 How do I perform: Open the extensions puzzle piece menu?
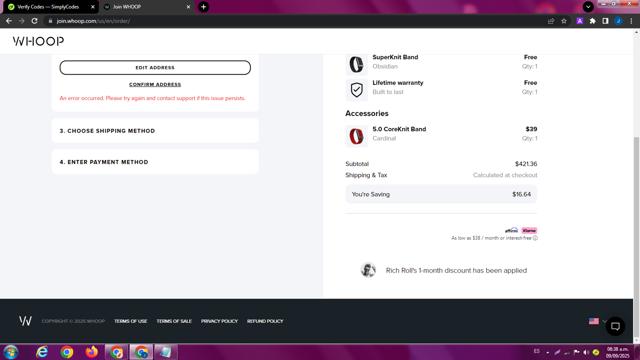592,21
